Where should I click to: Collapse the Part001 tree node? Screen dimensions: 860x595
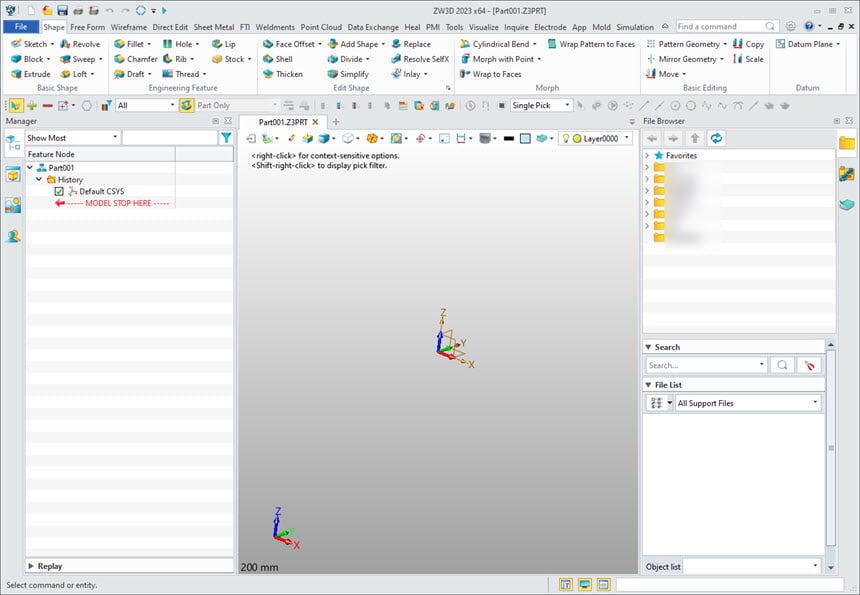click(30, 168)
